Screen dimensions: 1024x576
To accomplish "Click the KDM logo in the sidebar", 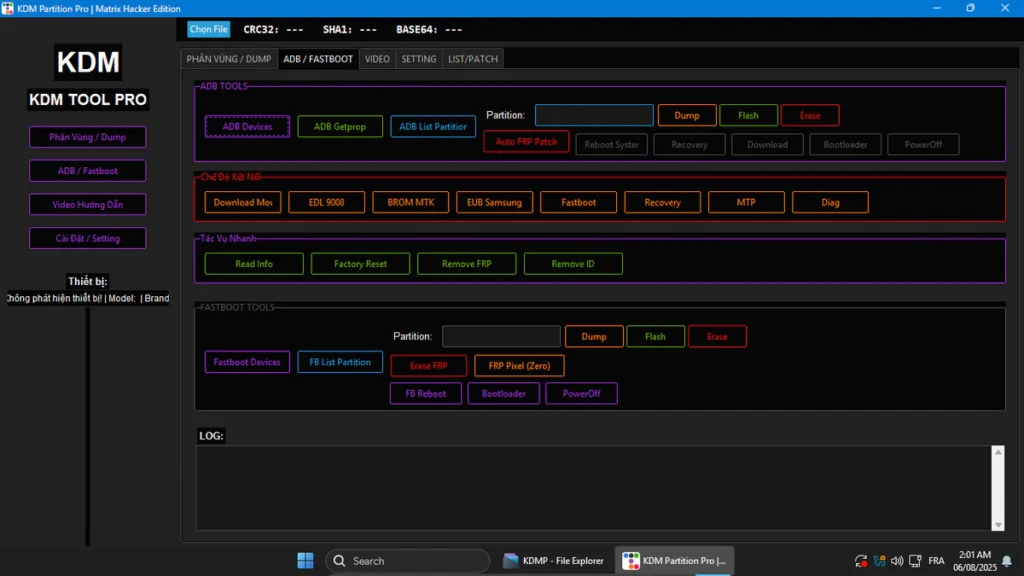I will [x=88, y=62].
